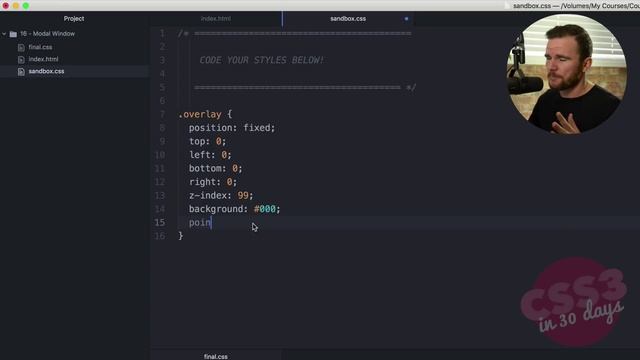Place cursor on '.overlay {' selector line

click(x=205, y=114)
